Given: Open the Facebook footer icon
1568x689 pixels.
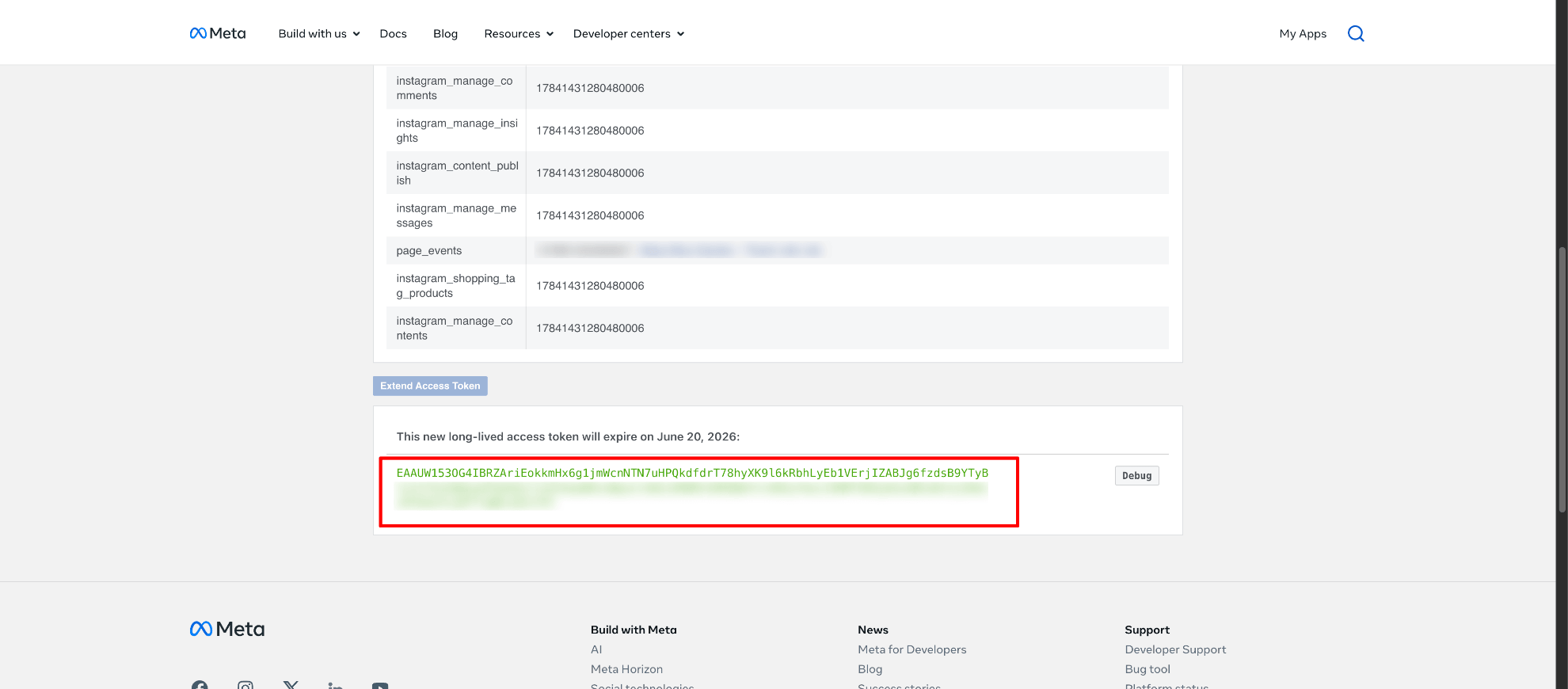Looking at the screenshot, I should coord(200,685).
